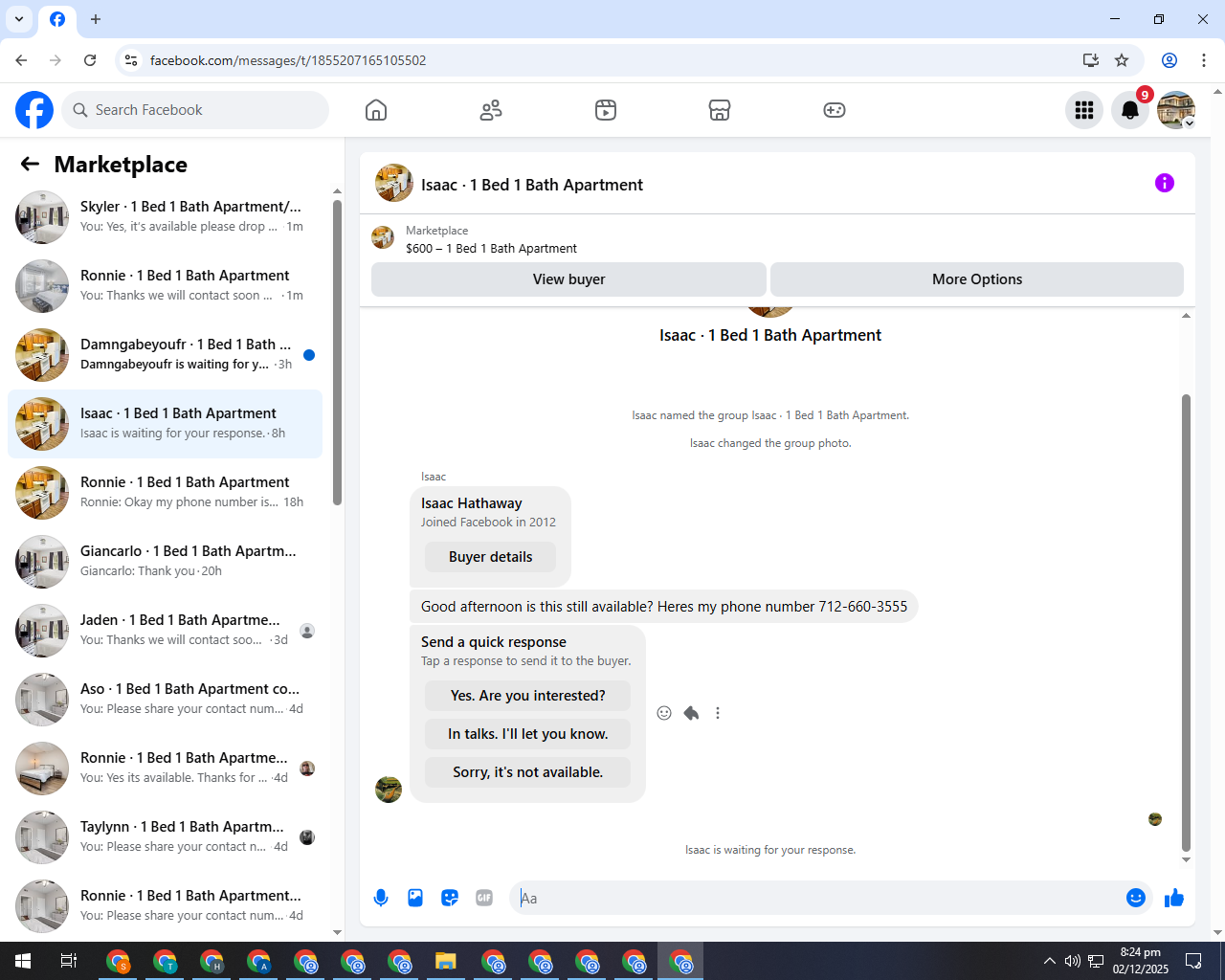
Task: View site information icon in address bar
Action: point(131,60)
